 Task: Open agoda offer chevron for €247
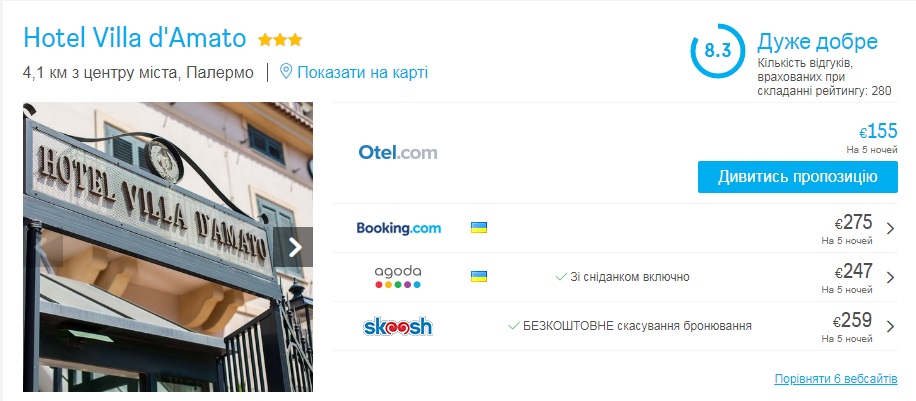[x=890, y=277]
